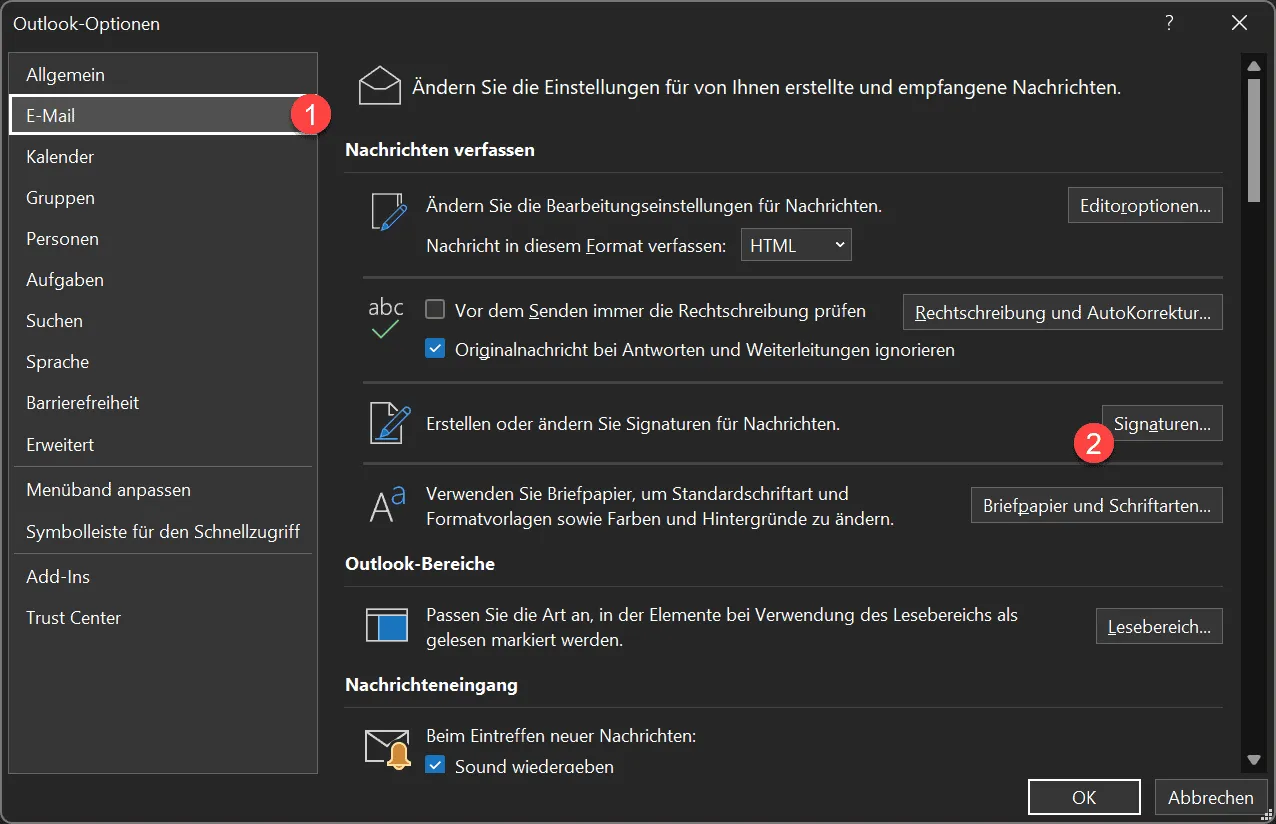Open the HTML message format dropdown
The width and height of the screenshot is (1276, 824).
pyautogui.click(x=796, y=244)
